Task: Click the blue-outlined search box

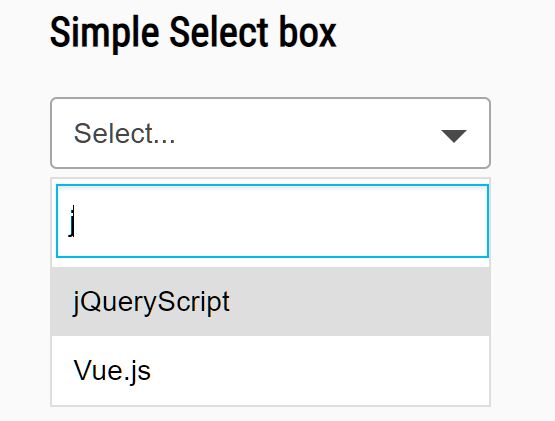Action: coord(272,221)
